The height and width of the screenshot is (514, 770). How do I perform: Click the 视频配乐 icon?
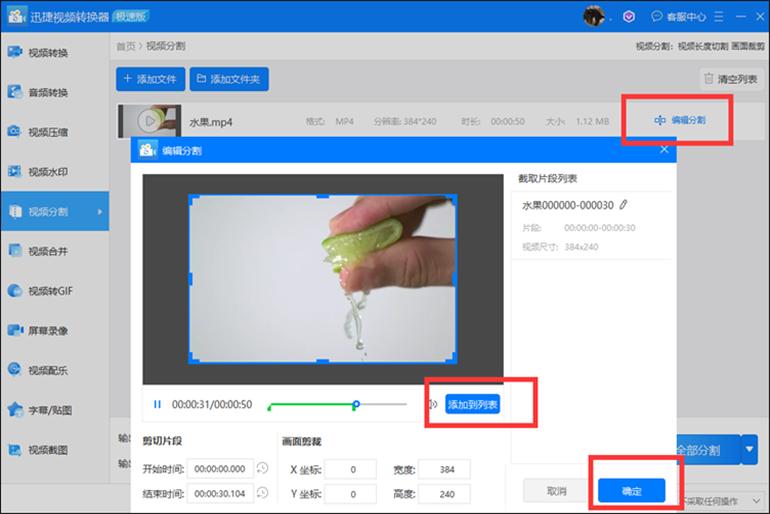(x=15, y=370)
